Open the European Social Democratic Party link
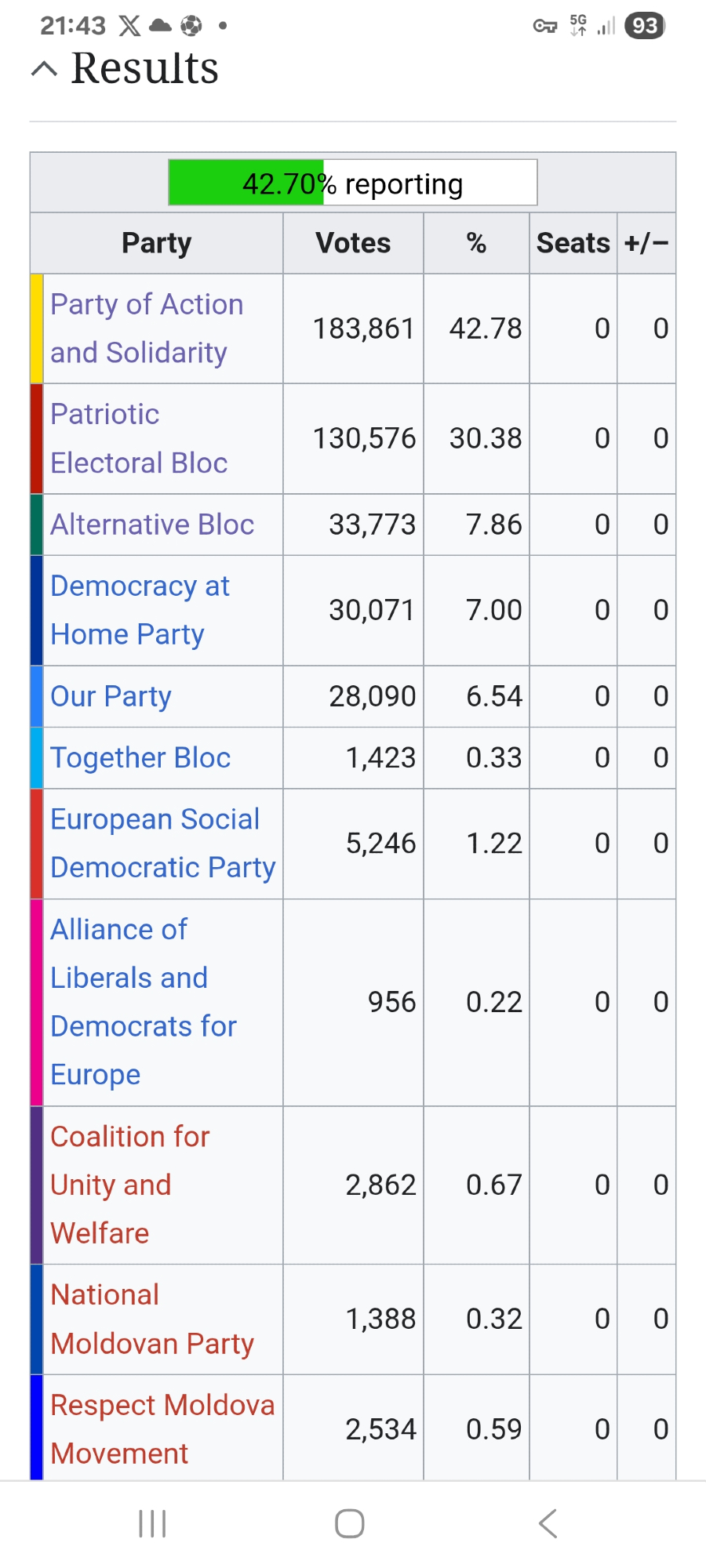 tap(162, 844)
